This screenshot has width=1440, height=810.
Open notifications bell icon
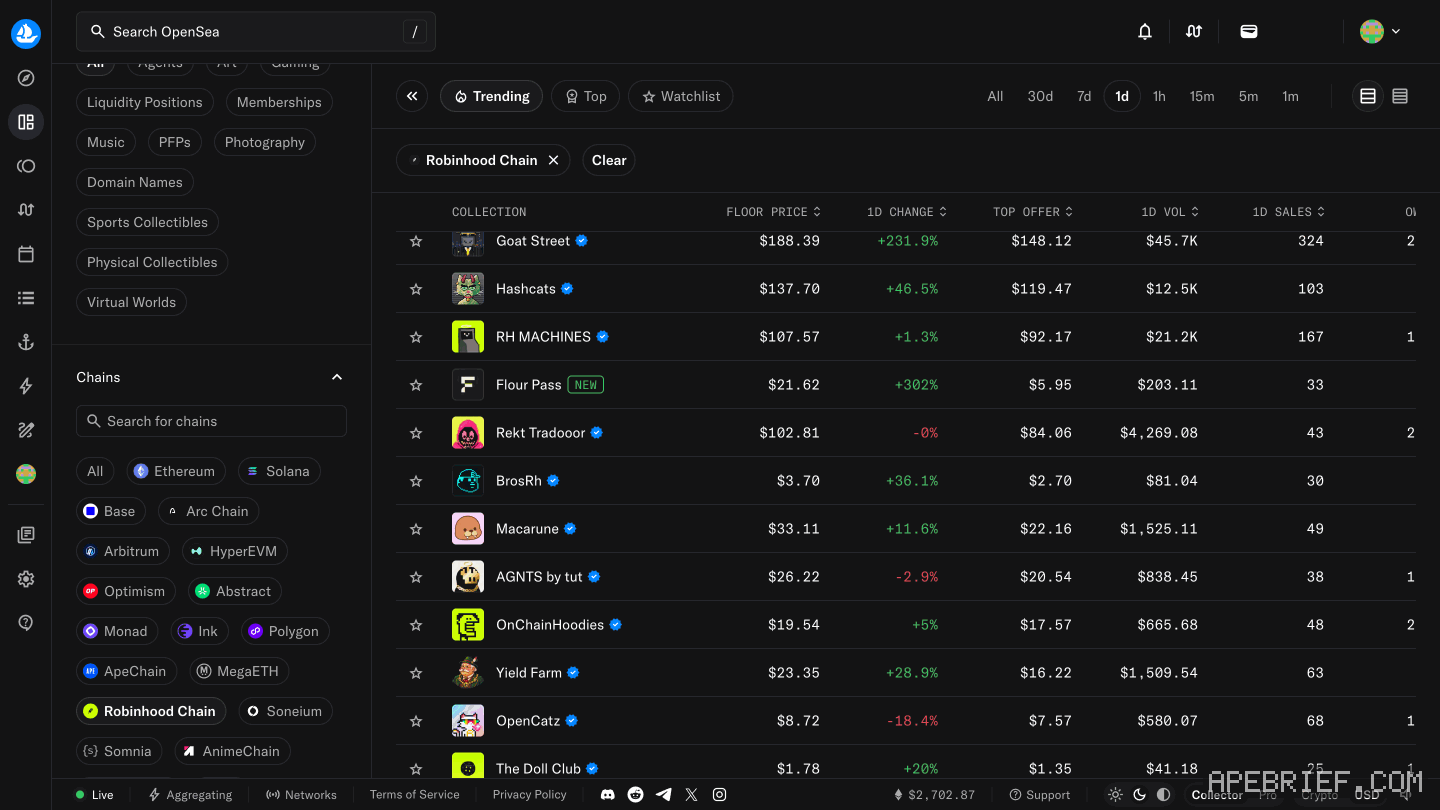click(x=1145, y=32)
